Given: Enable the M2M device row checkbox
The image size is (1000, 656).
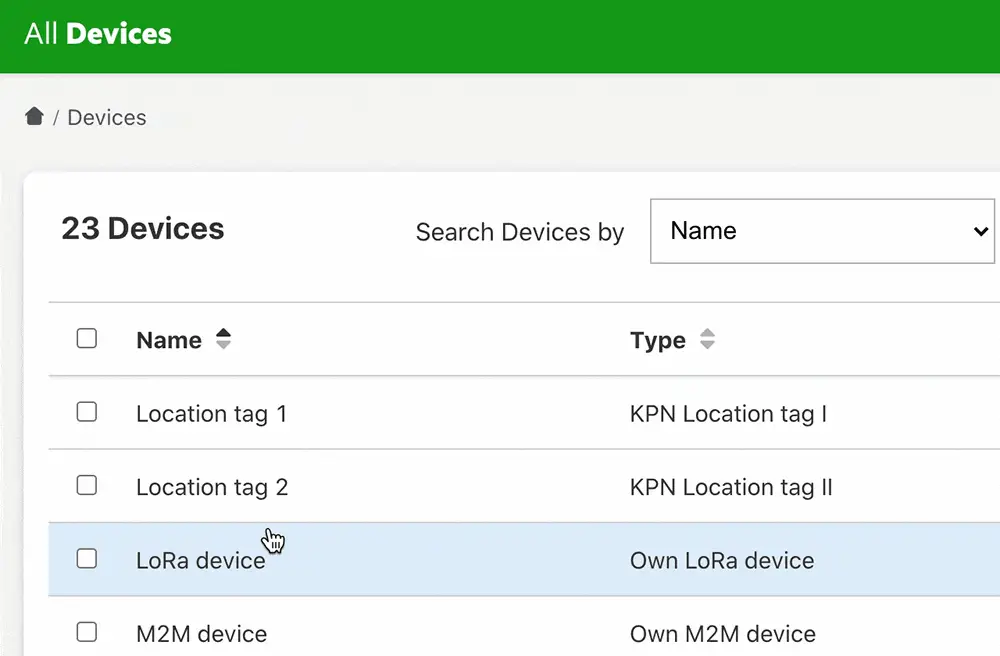Looking at the screenshot, I should pos(87,632).
